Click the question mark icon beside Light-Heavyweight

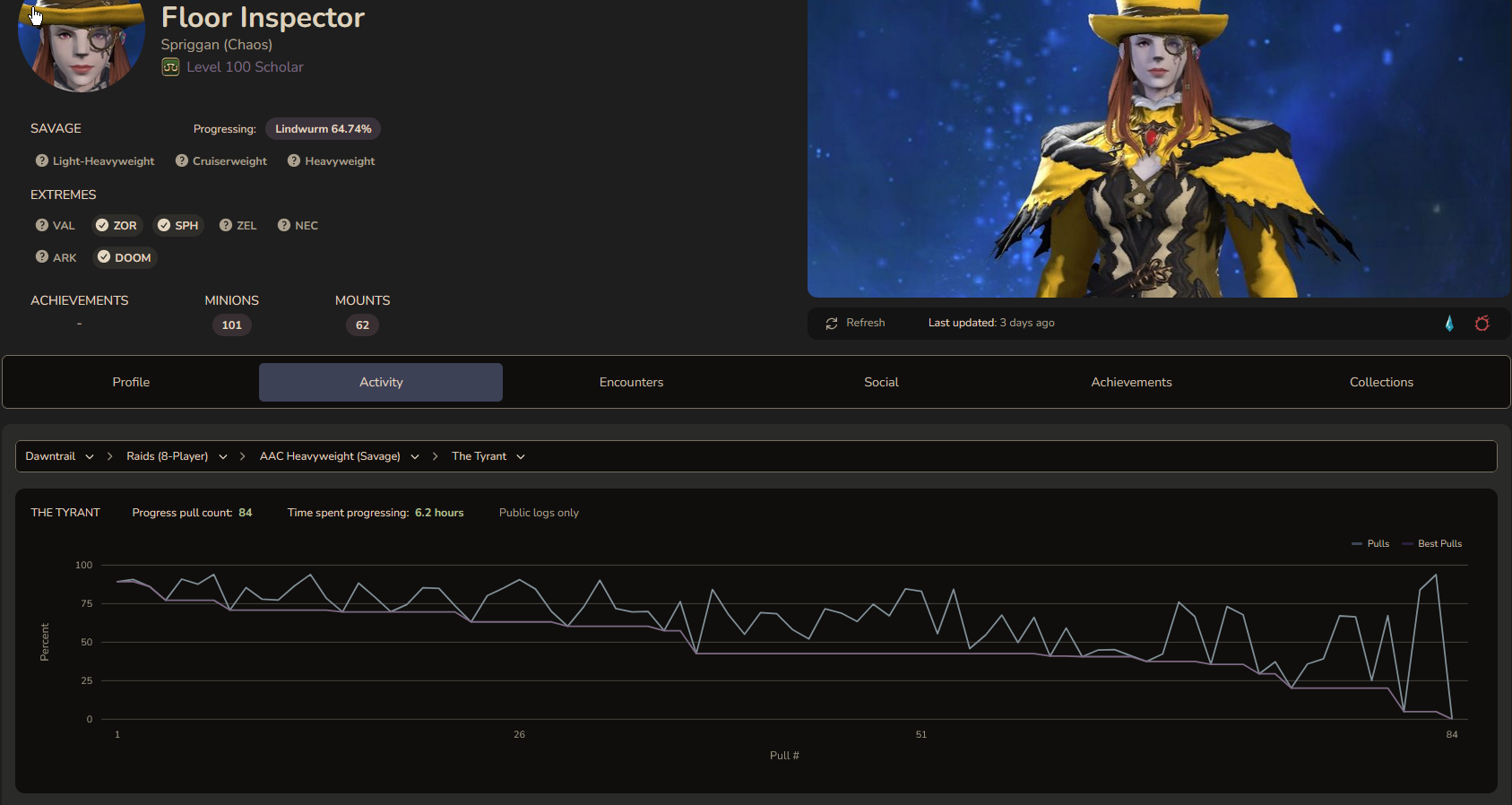pos(42,160)
